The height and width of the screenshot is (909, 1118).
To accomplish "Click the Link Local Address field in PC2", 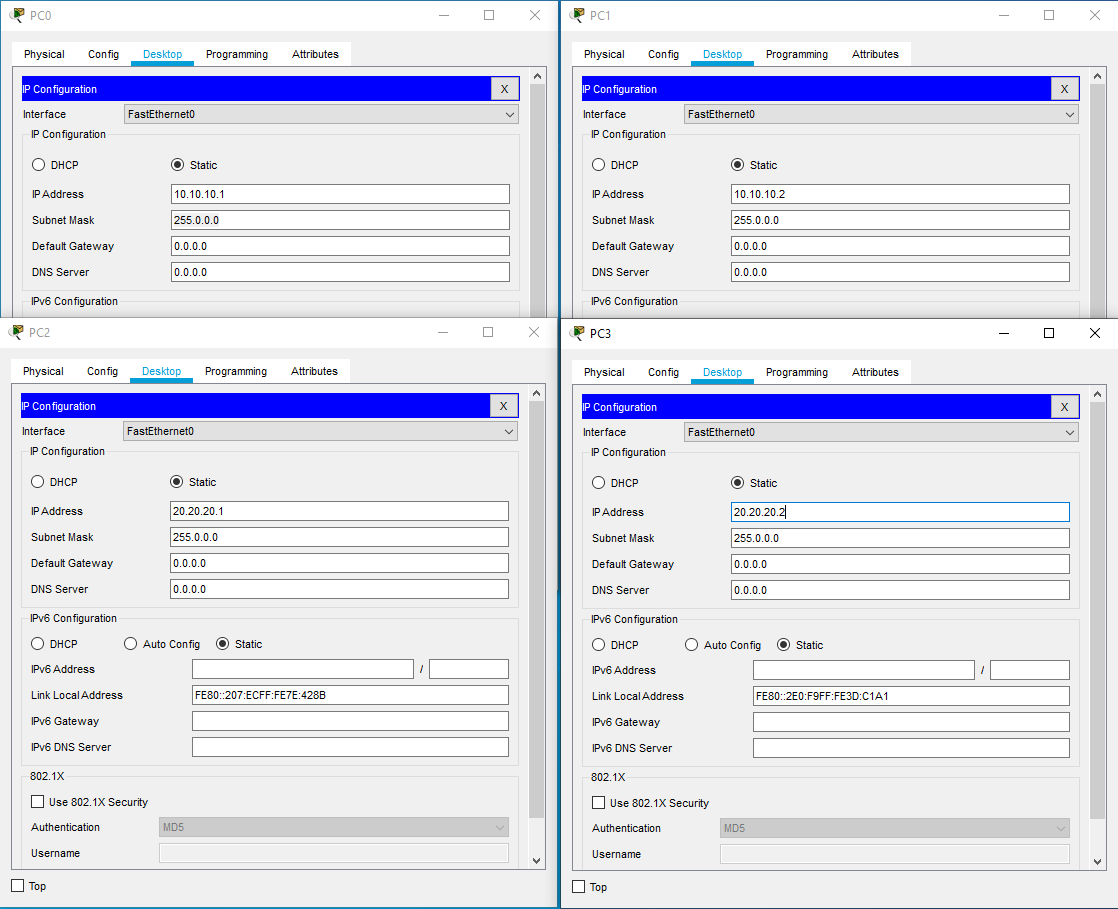I will [350, 695].
